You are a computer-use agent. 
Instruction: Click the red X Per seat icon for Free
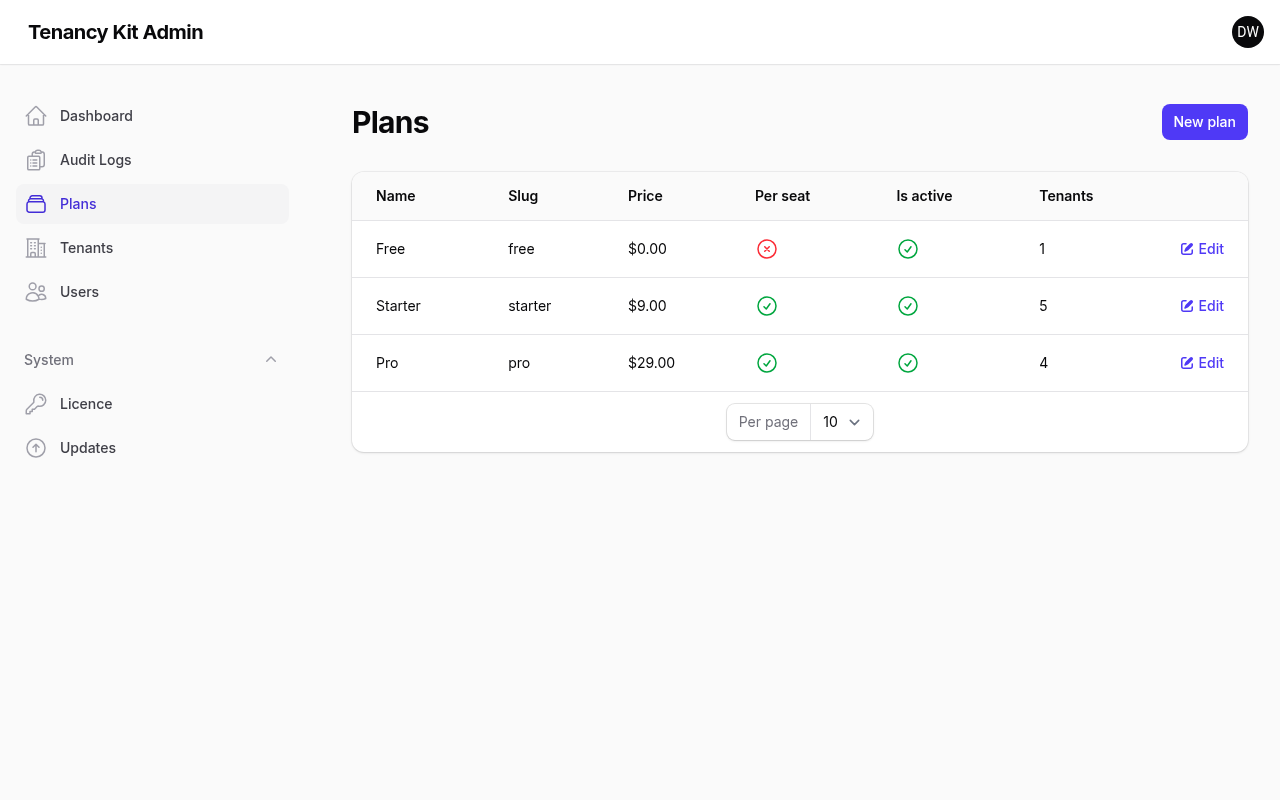pyautogui.click(x=767, y=249)
